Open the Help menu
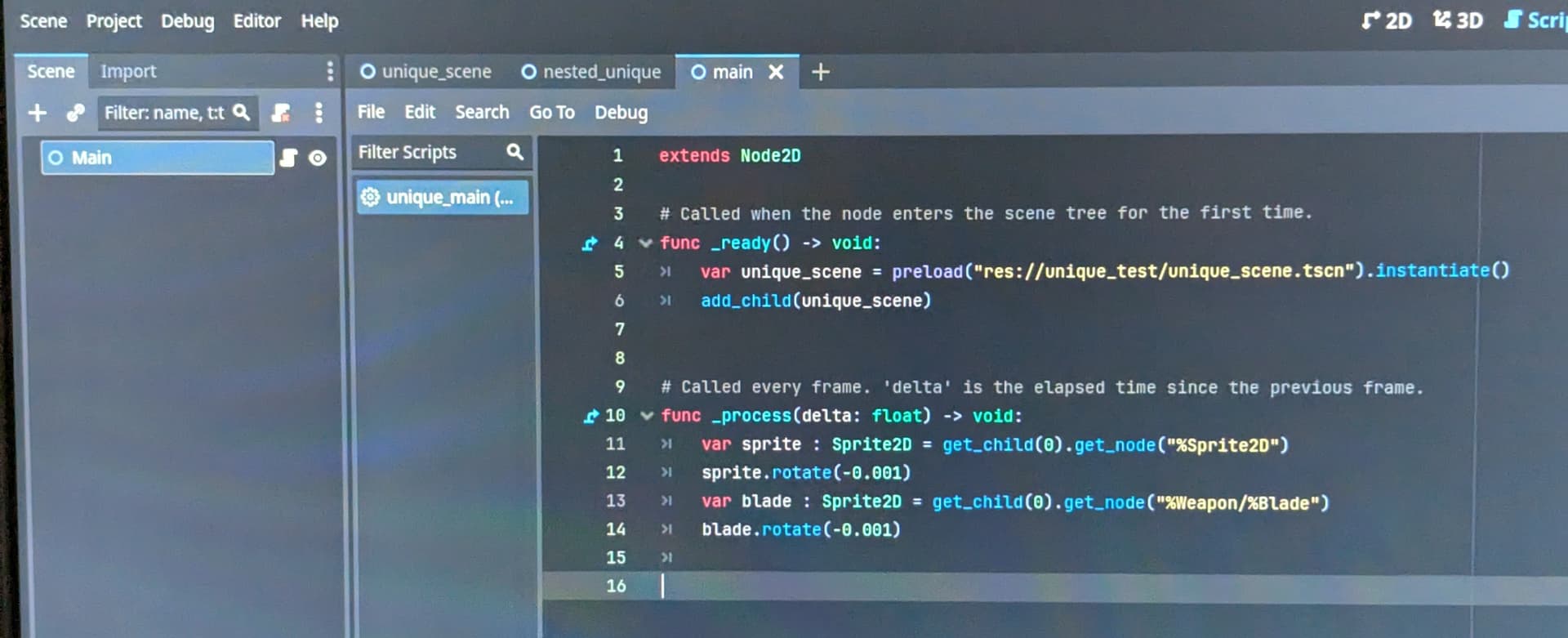 tap(319, 20)
